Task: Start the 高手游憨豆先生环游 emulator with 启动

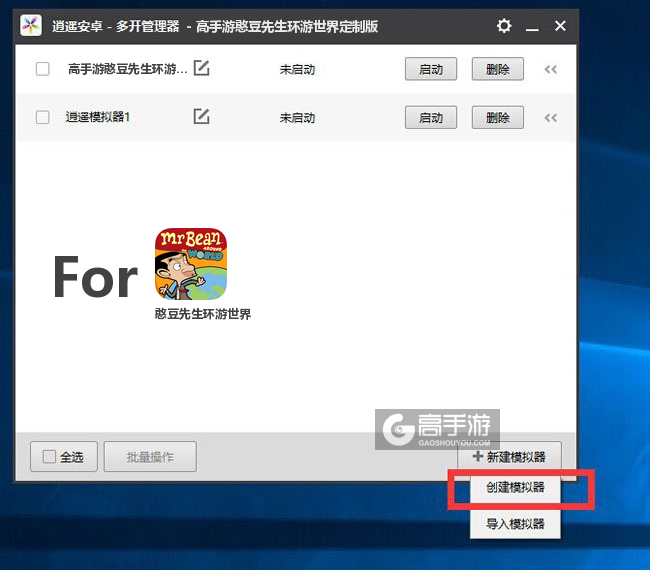Action: pos(431,69)
